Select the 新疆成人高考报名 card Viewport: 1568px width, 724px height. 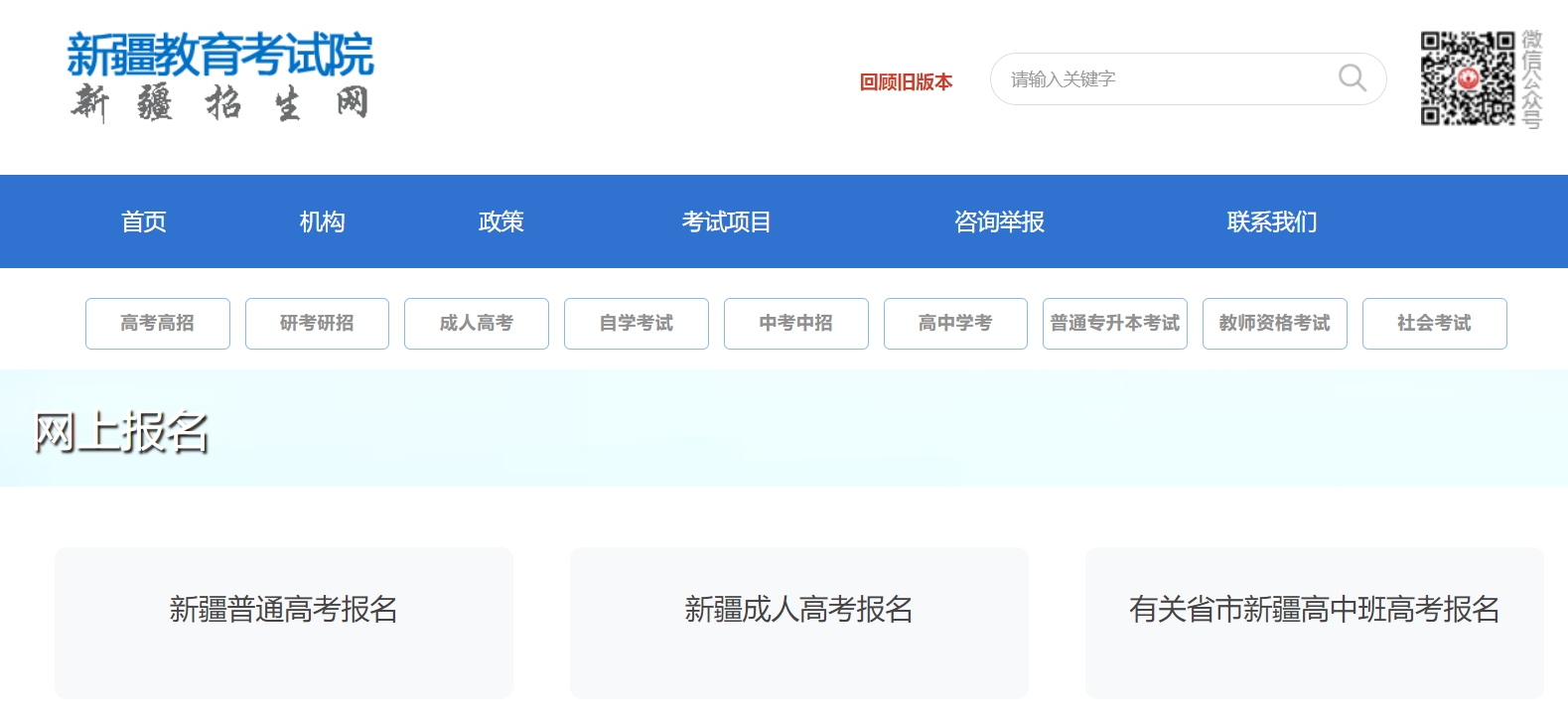click(798, 623)
